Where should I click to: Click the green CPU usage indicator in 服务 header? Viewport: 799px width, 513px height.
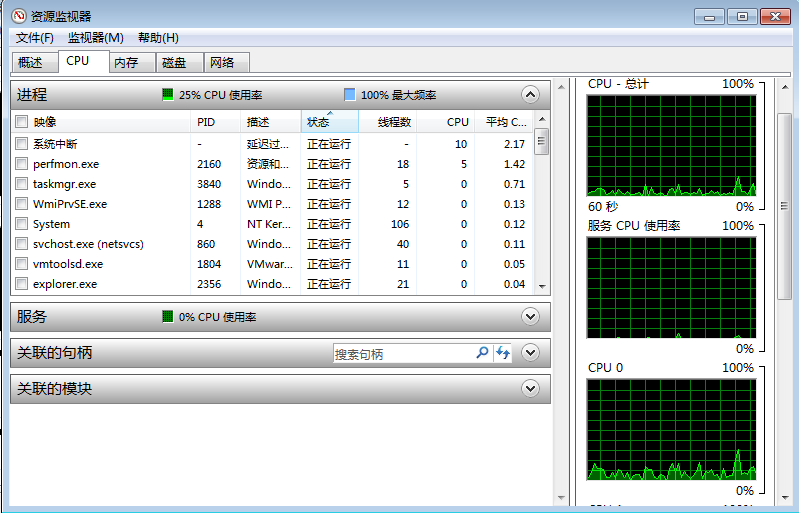click(168, 317)
